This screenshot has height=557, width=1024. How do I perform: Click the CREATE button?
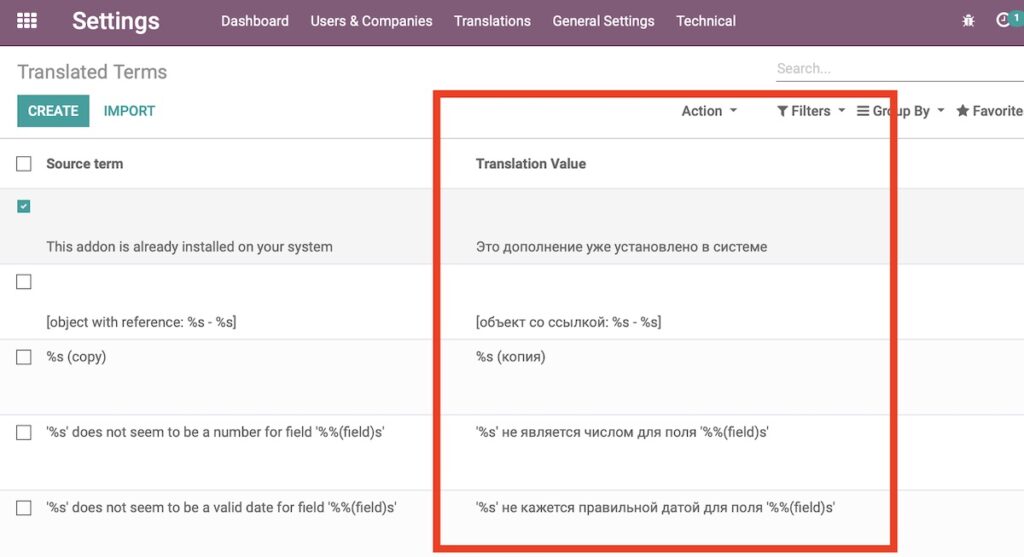pyautogui.click(x=53, y=111)
